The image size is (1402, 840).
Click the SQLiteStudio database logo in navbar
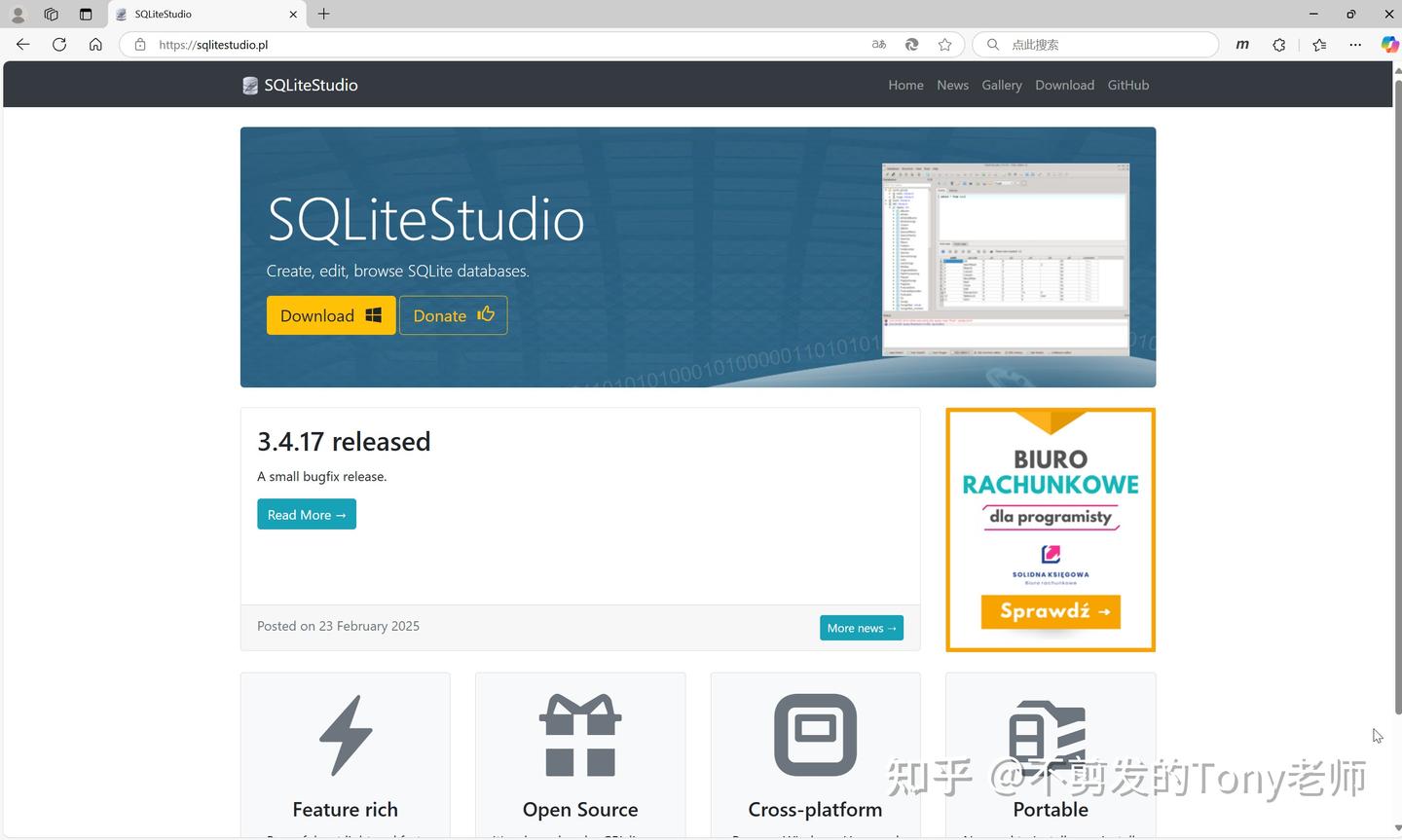pos(248,85)
